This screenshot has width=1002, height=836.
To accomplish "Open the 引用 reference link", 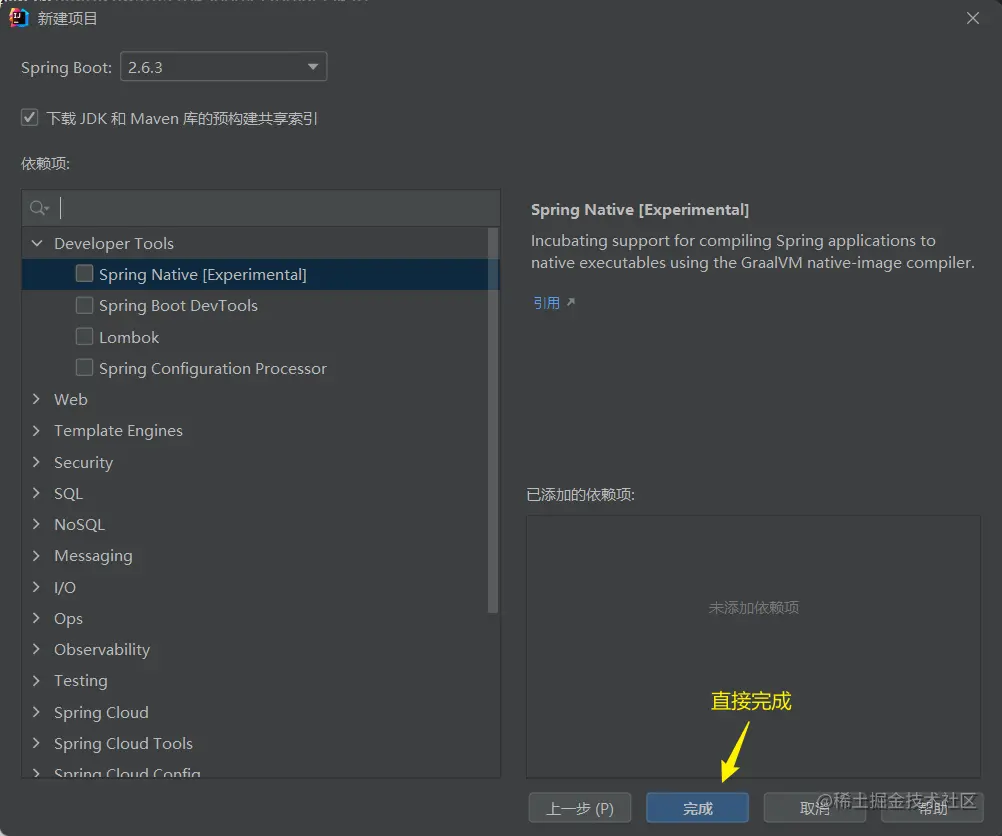I will (x=546, y=302).
